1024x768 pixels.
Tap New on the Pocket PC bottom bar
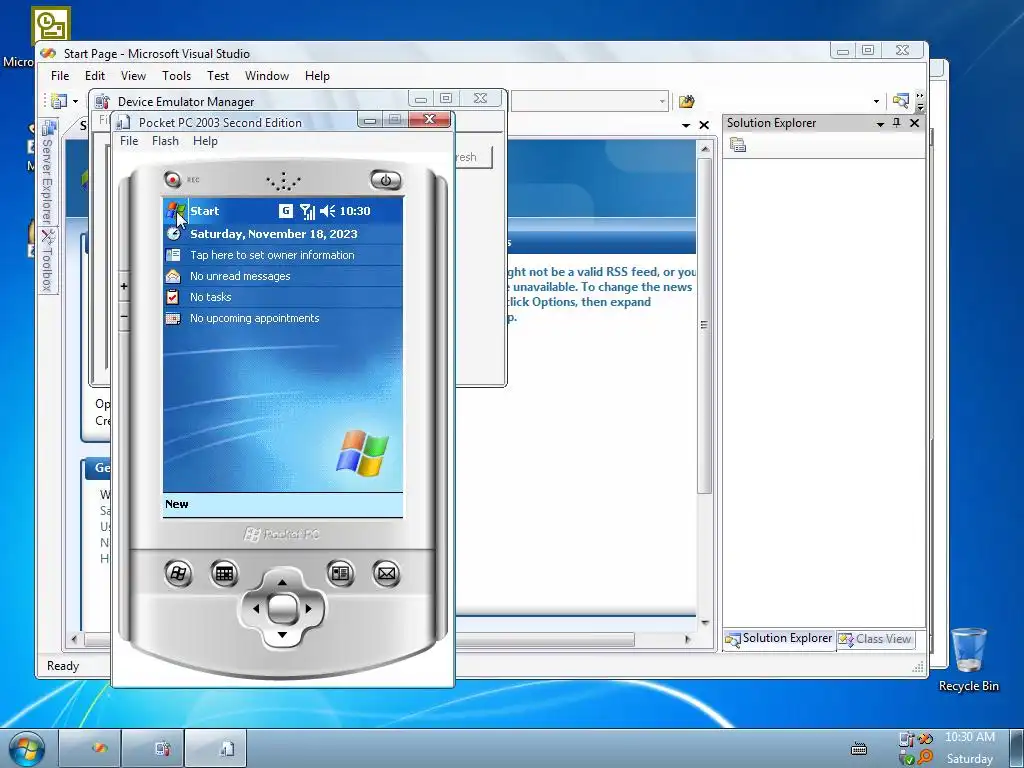click(176, 504)
